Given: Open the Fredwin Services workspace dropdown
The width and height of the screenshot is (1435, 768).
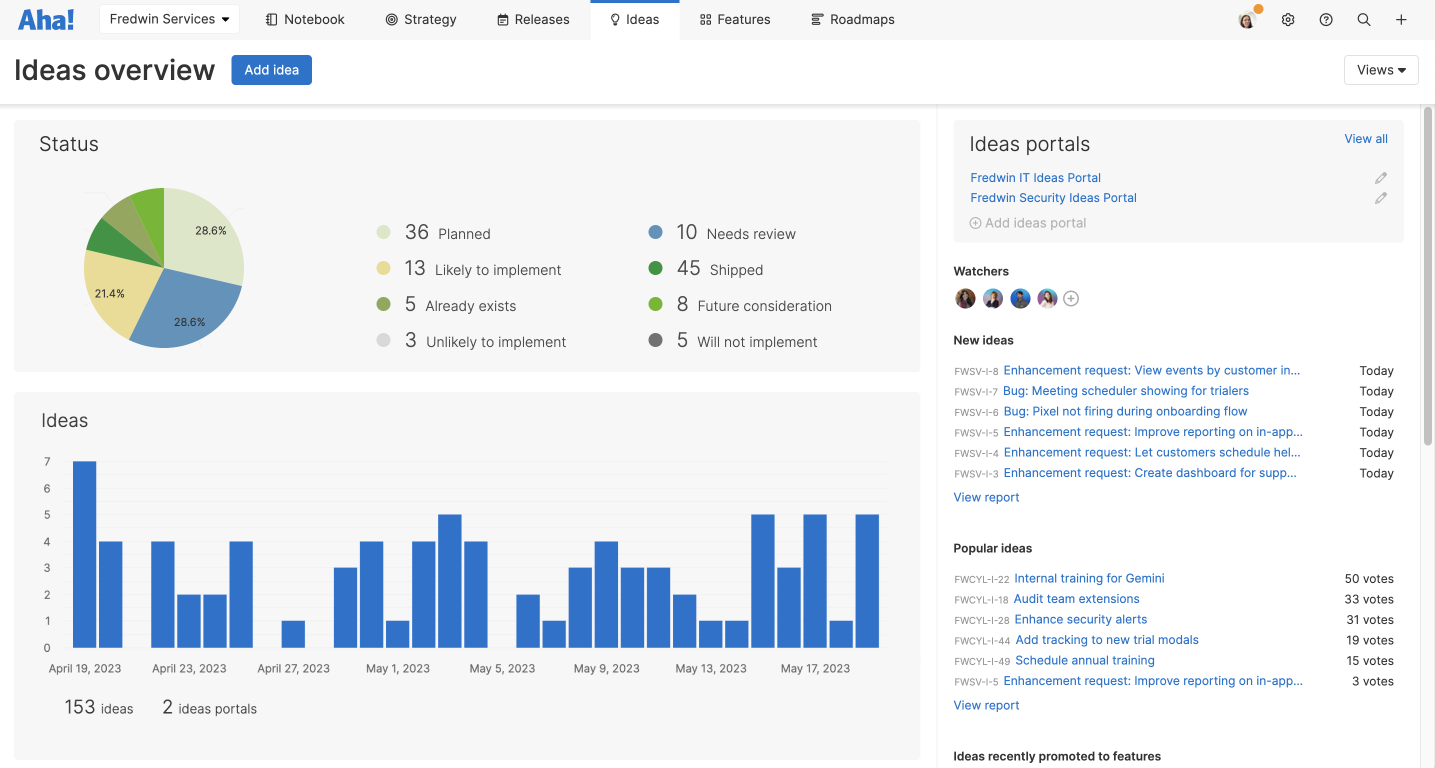Looking at the screenshot, I should click(x=168, y=18).
